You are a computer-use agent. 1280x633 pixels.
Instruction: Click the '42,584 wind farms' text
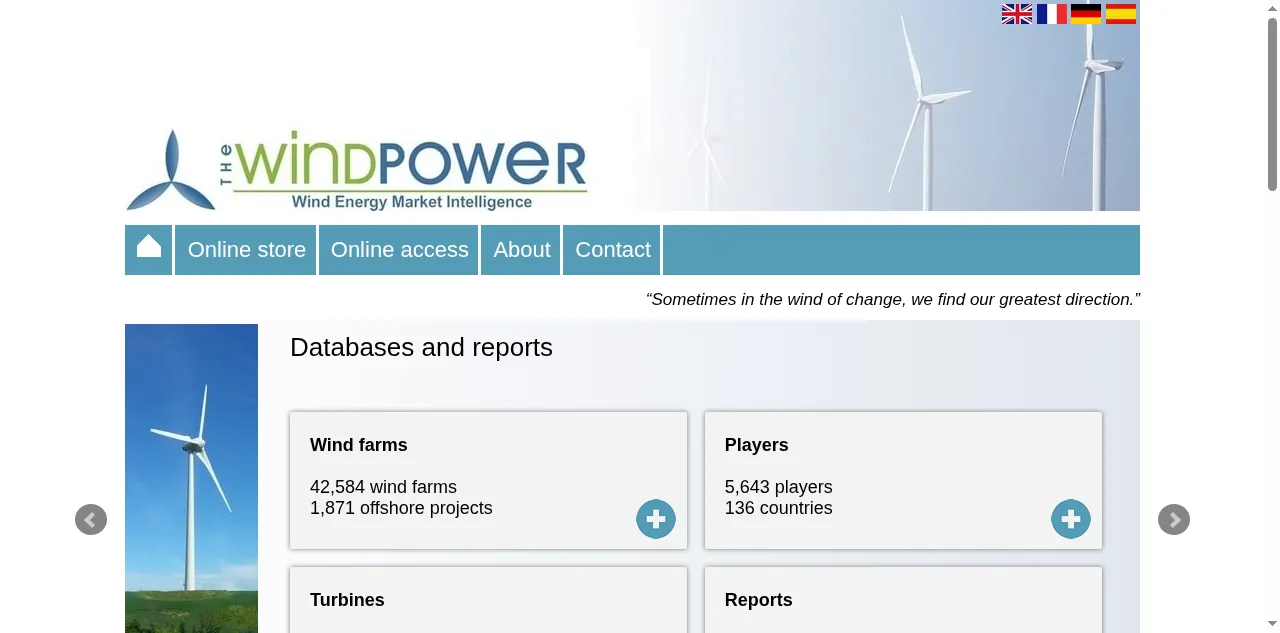click(x=383, y=487)
